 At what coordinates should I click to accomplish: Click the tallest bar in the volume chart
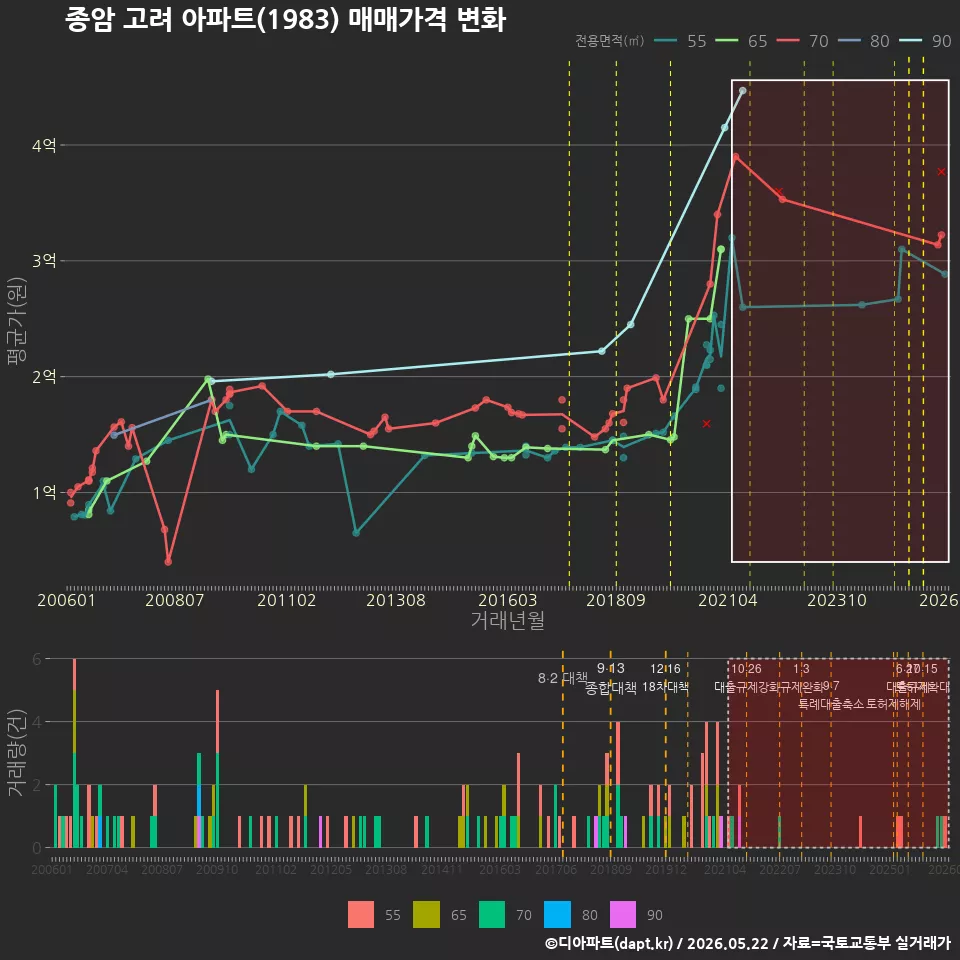[75, 753]
